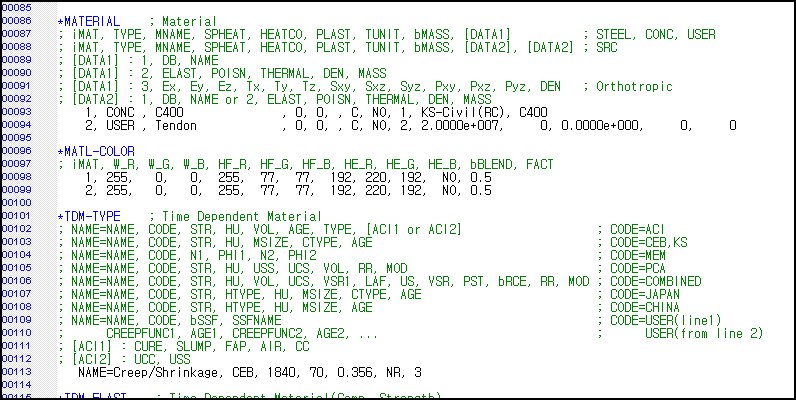Click line number 00101 in the gutter

point(17,216)
